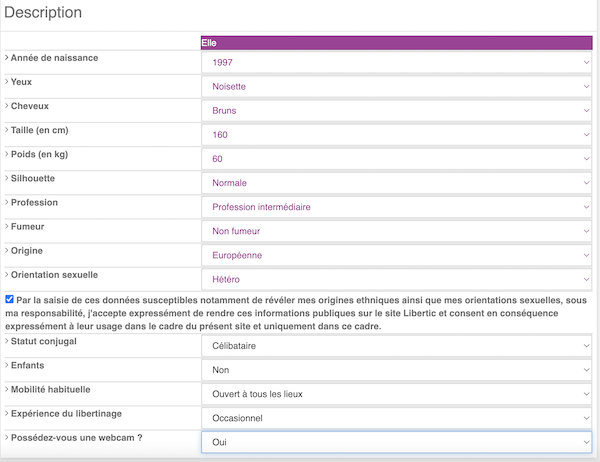
Task: Open the Silhouette dropdown showing Normale
Action: 397,182
